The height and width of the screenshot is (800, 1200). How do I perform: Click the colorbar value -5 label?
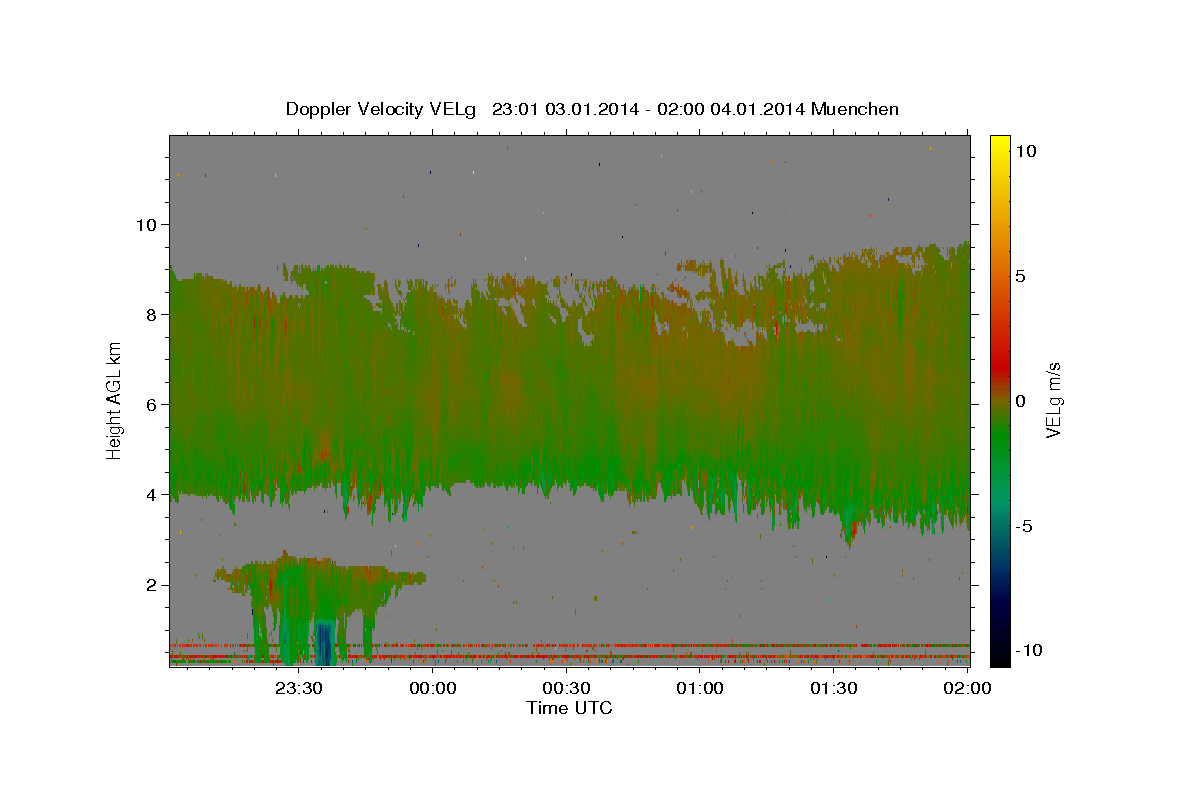click(1024, 526)
